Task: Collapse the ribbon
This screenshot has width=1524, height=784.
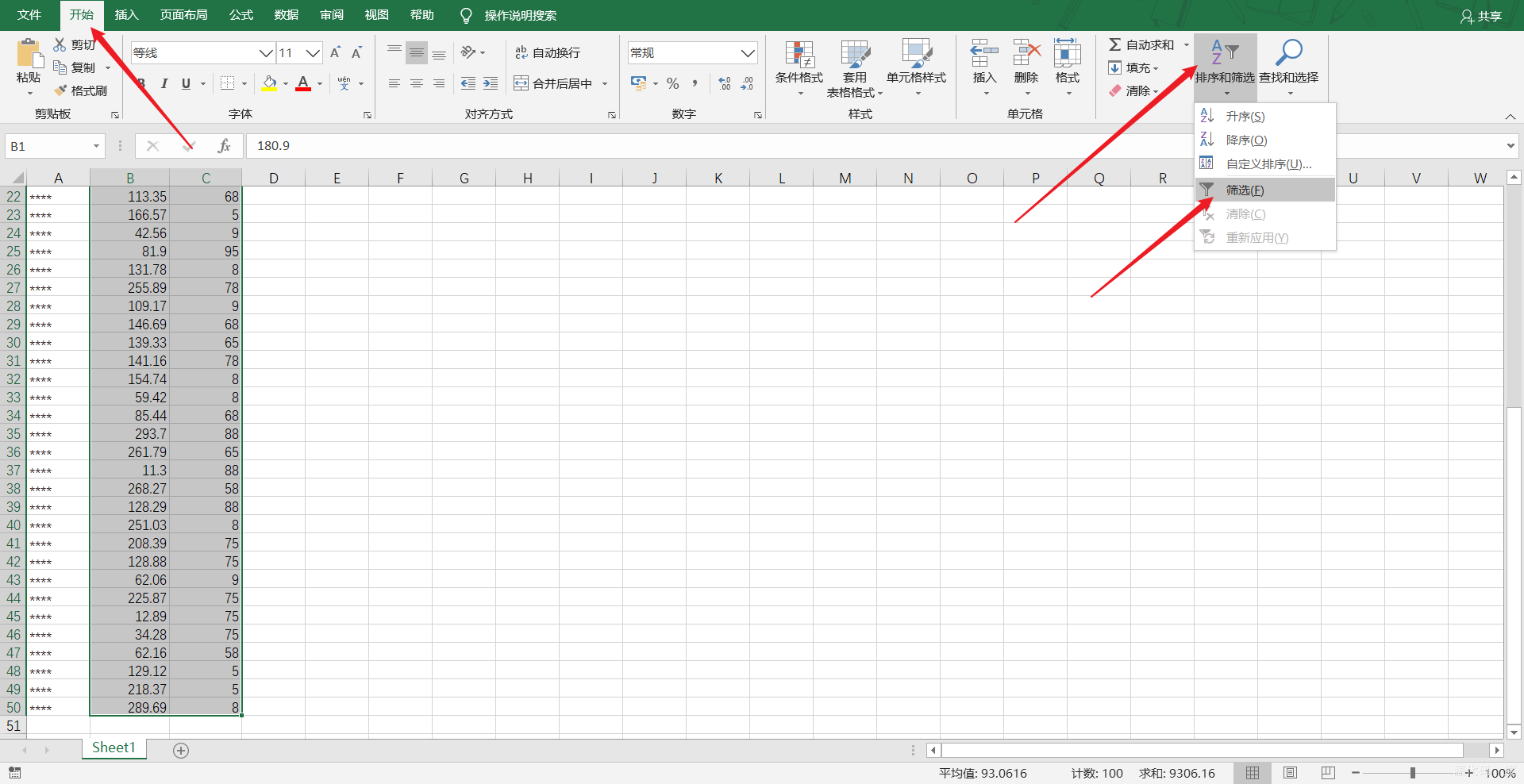Action: coord(1511,117)
